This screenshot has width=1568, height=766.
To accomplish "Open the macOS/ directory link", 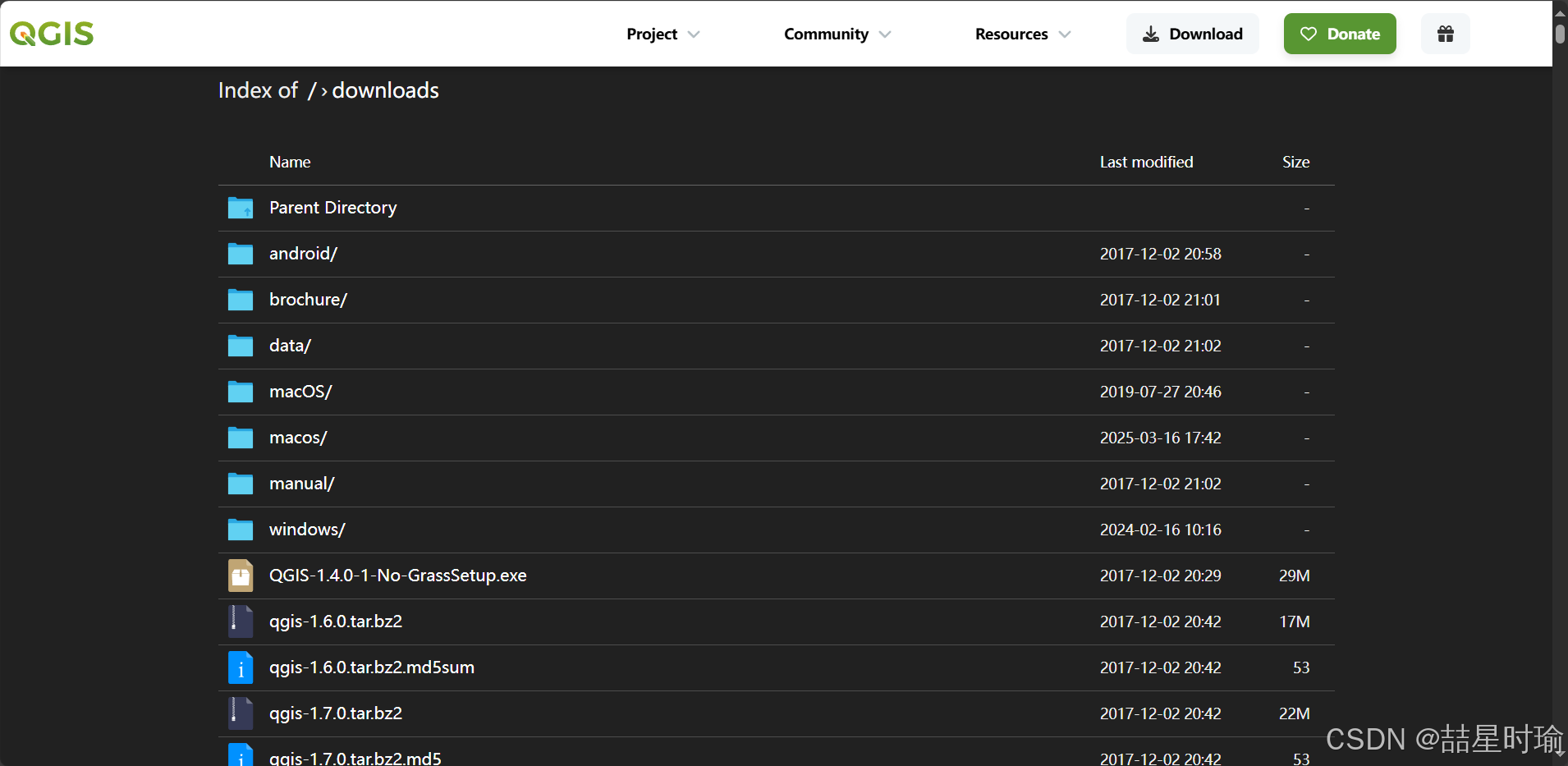I will pyautogui.click(x=300, y=392).
